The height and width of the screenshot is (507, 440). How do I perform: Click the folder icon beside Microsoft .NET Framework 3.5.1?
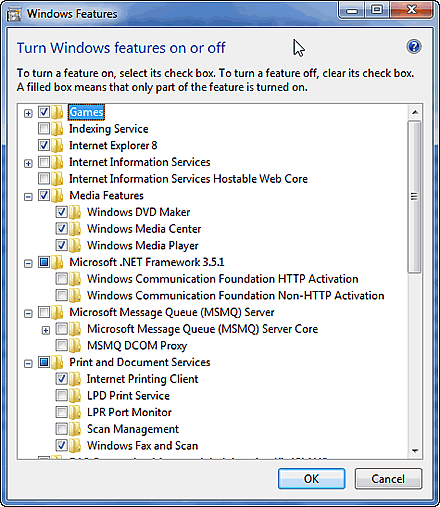point(57,262)
